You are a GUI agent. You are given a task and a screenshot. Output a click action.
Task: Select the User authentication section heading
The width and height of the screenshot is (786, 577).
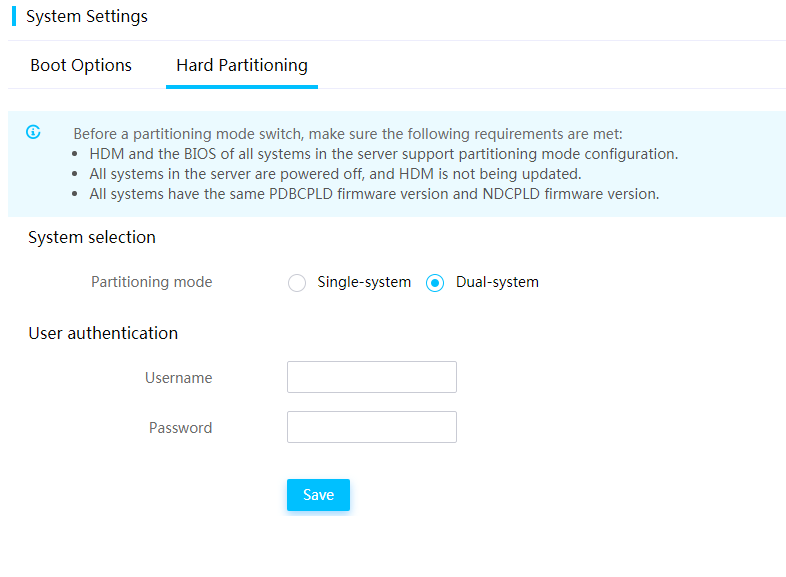[103, 333]
